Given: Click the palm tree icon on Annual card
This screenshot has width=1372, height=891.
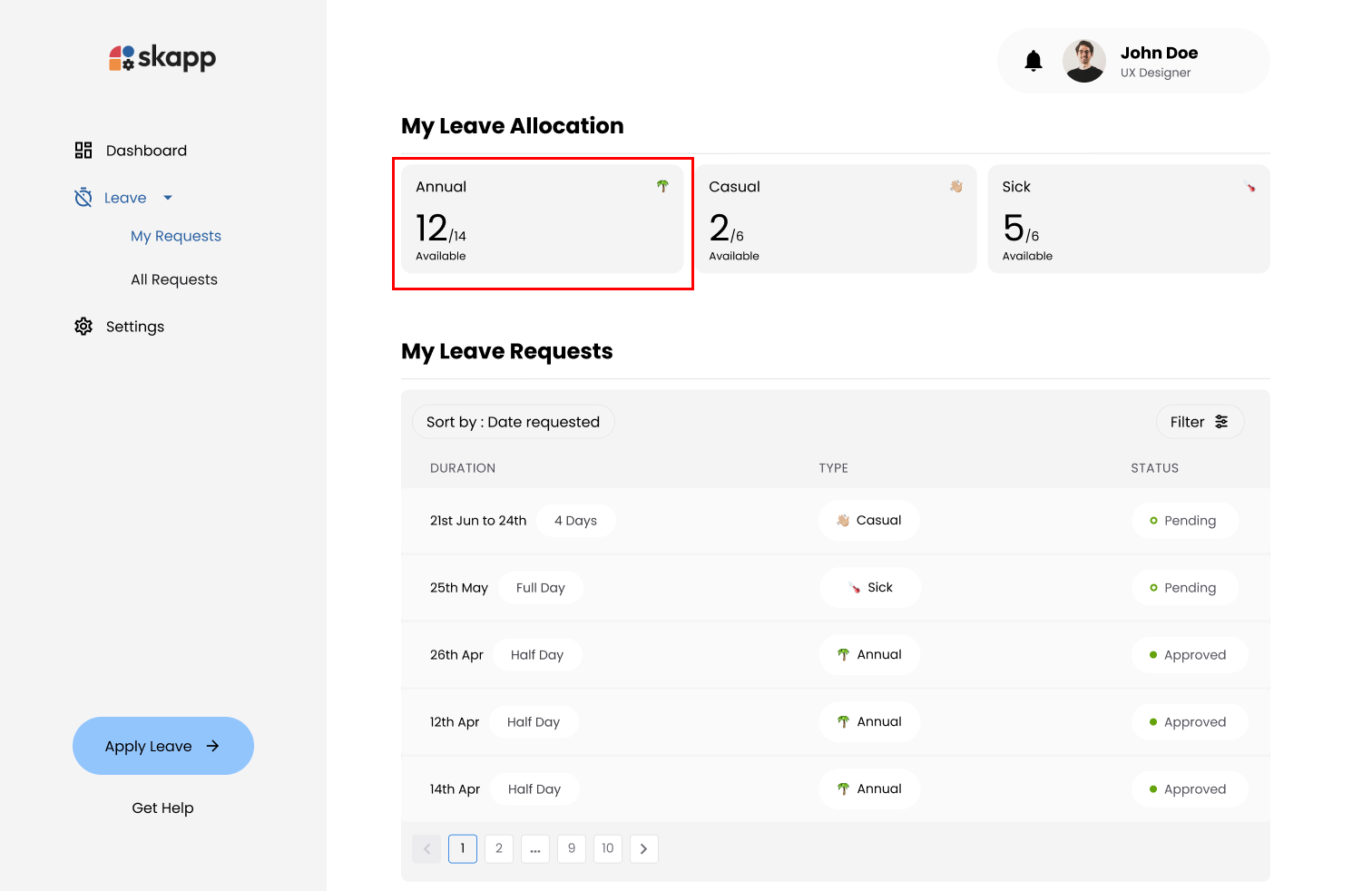Looking at the screenshot, I should [662, 186].
